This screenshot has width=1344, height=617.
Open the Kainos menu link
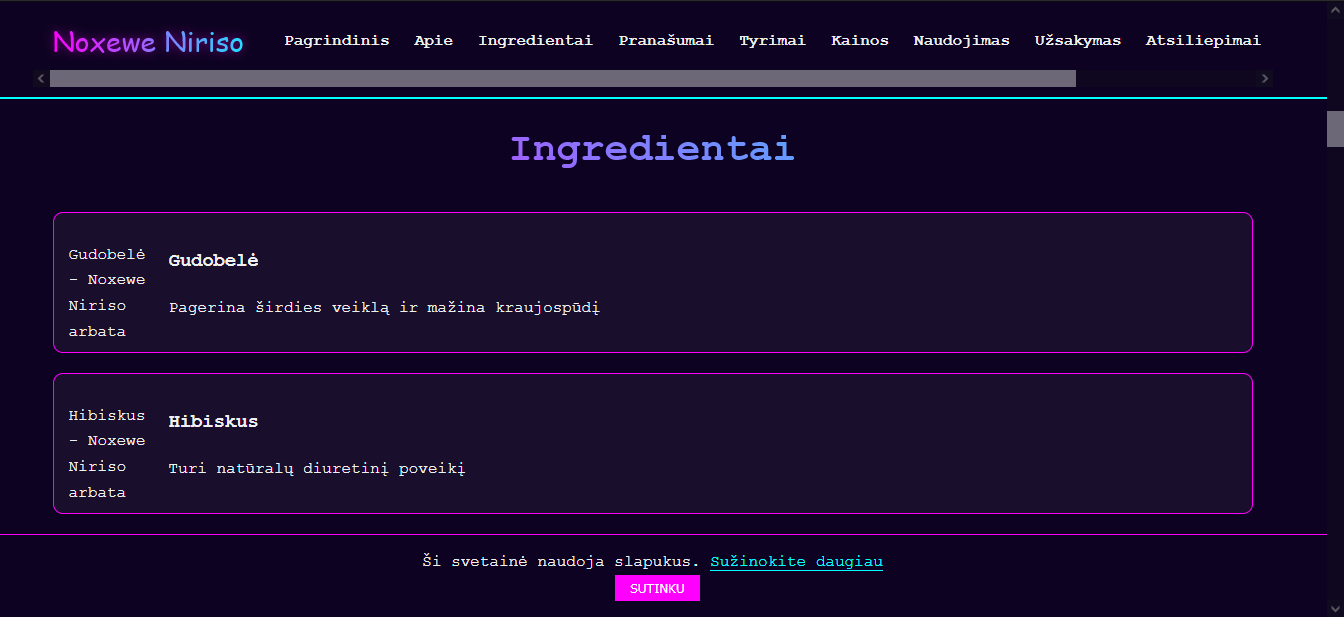(860, 41)
